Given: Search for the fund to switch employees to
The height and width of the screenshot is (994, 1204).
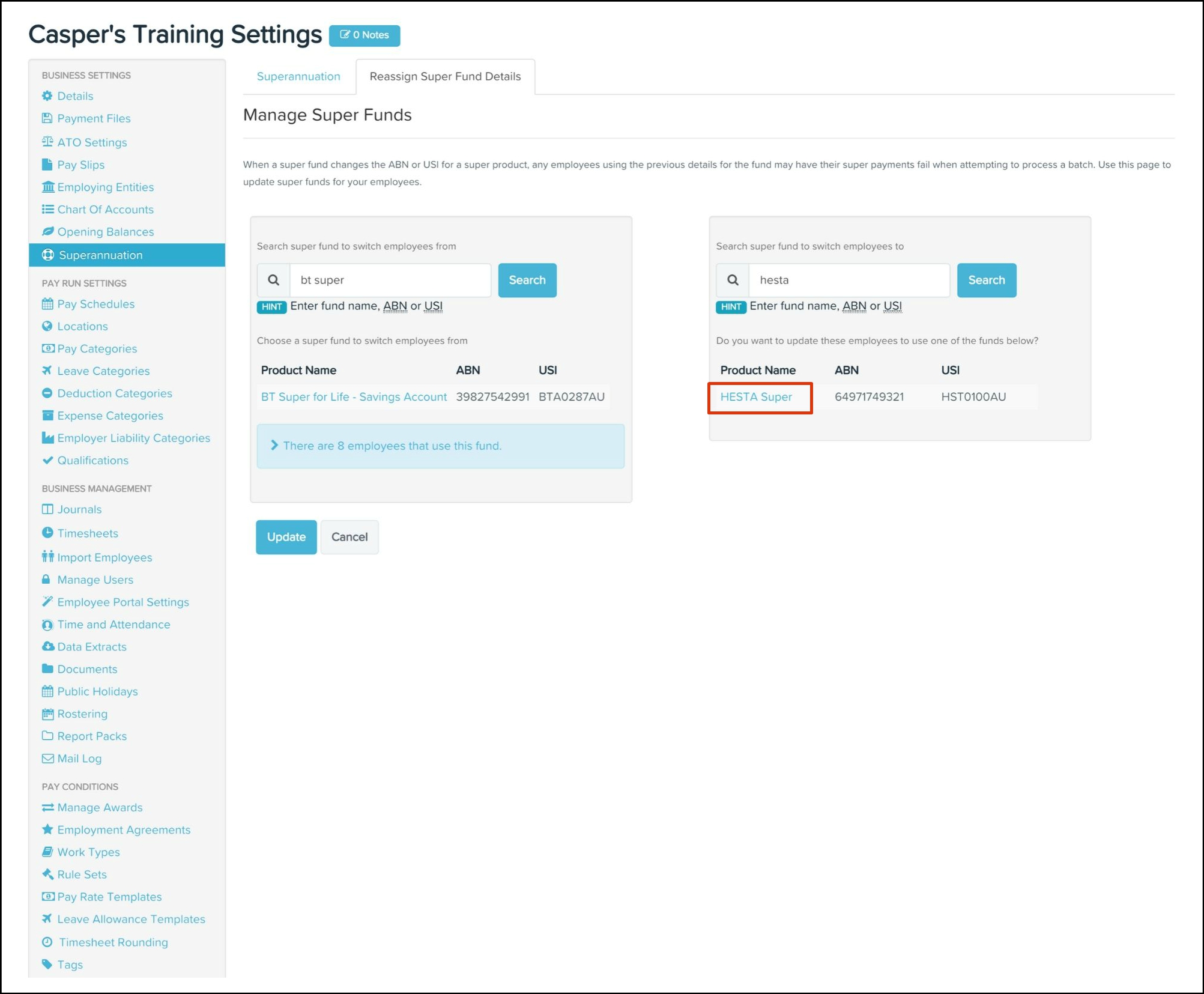Looking at the screenshot, I should (x=985, y=280).
